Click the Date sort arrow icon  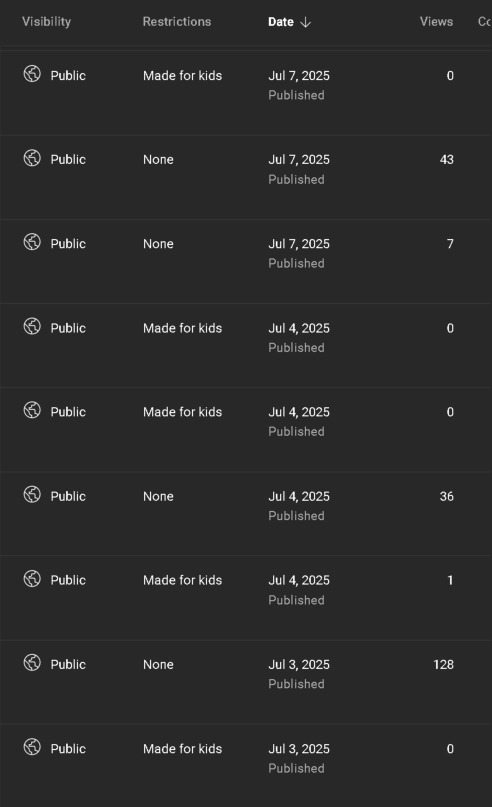[306, 22]
